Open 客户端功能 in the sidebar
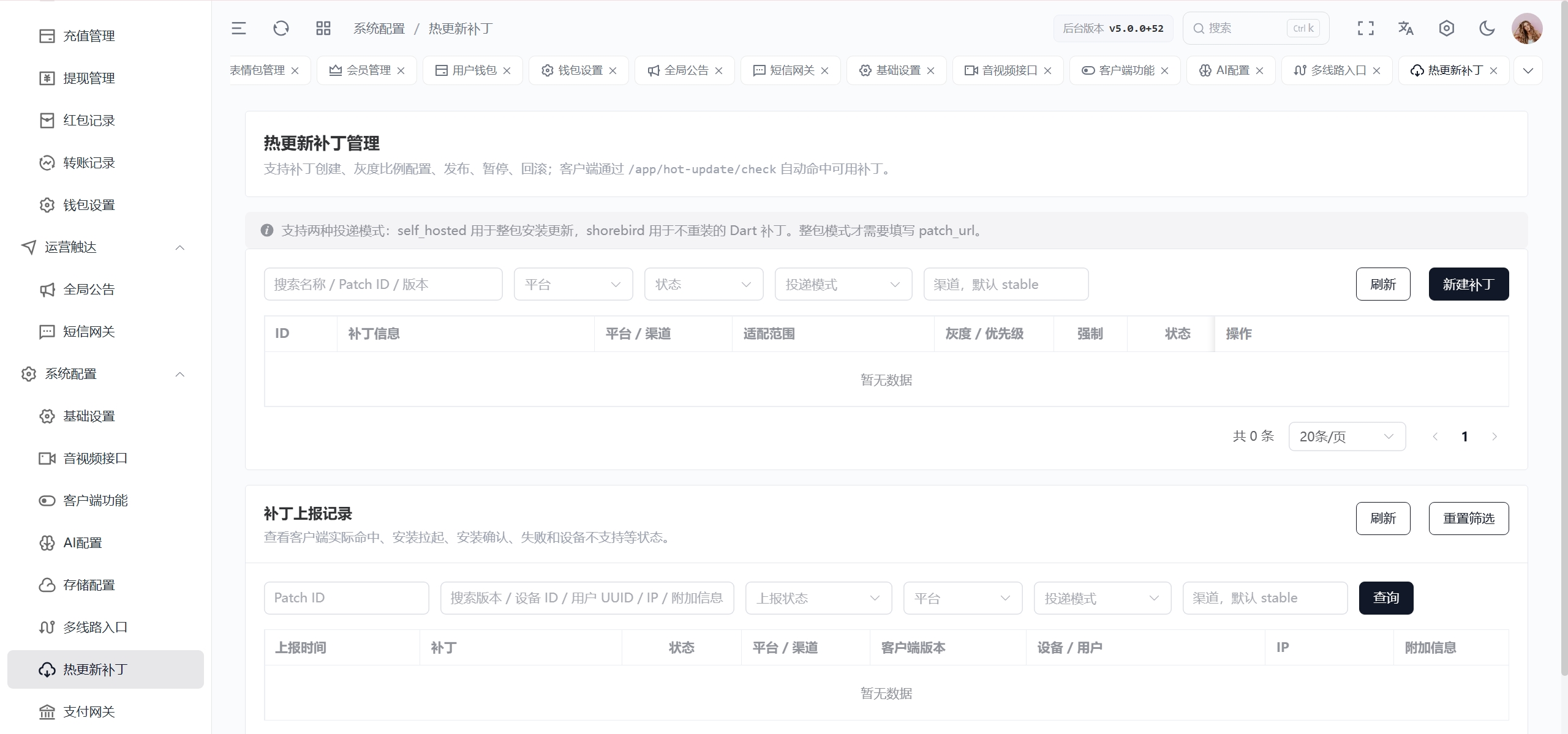 (105, 501)
